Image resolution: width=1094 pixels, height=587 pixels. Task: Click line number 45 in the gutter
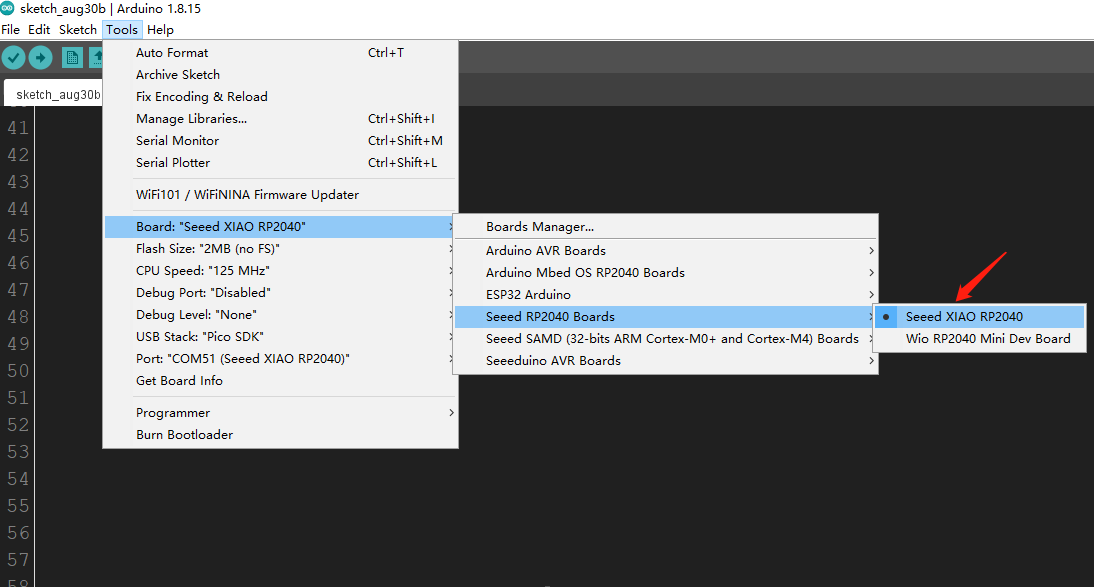pyautogui.click(x=18, y=236)
